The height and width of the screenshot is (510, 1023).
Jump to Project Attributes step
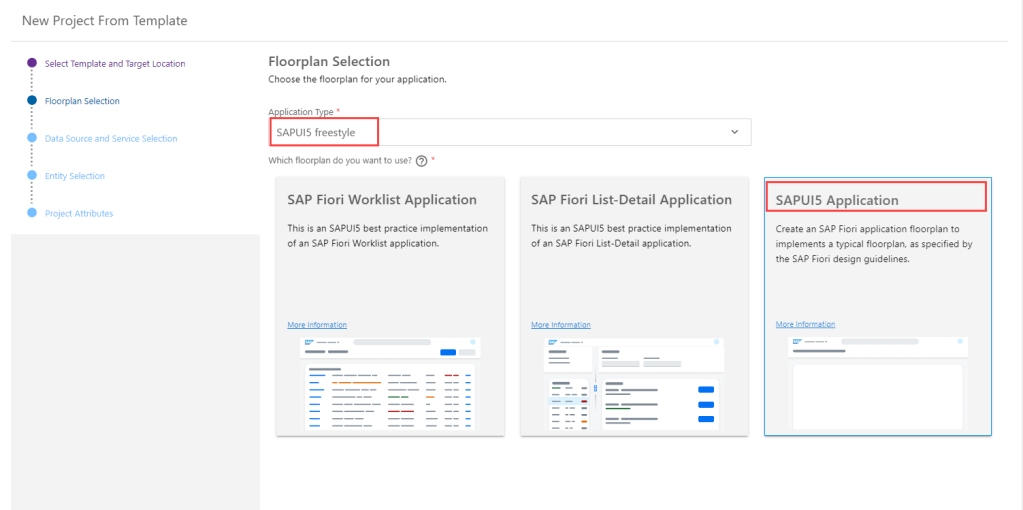(x=79, y=214)
